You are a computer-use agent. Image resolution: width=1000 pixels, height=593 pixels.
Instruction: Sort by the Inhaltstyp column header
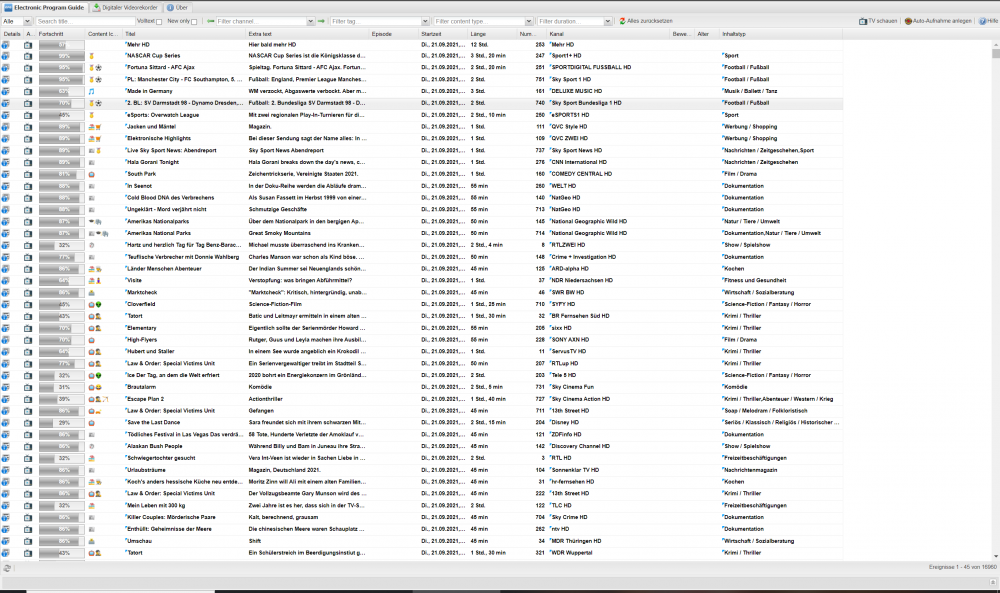click(781, 34)
